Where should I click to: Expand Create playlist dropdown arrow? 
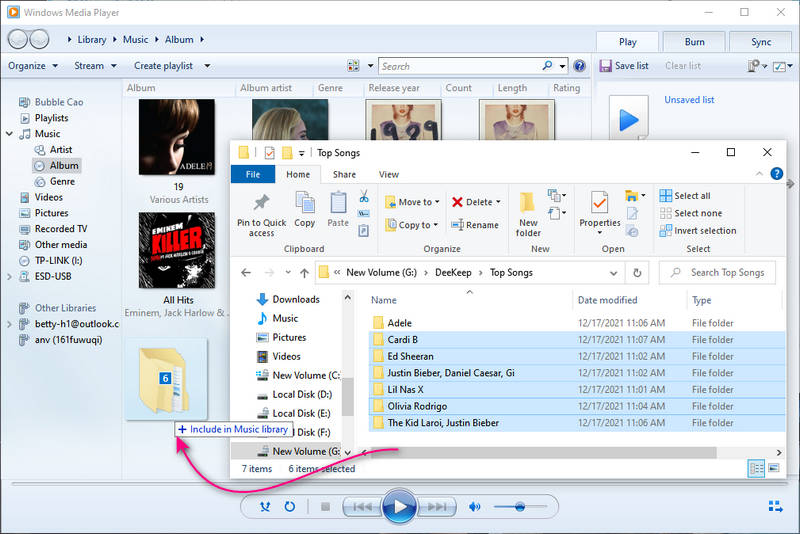pos(207,66)
